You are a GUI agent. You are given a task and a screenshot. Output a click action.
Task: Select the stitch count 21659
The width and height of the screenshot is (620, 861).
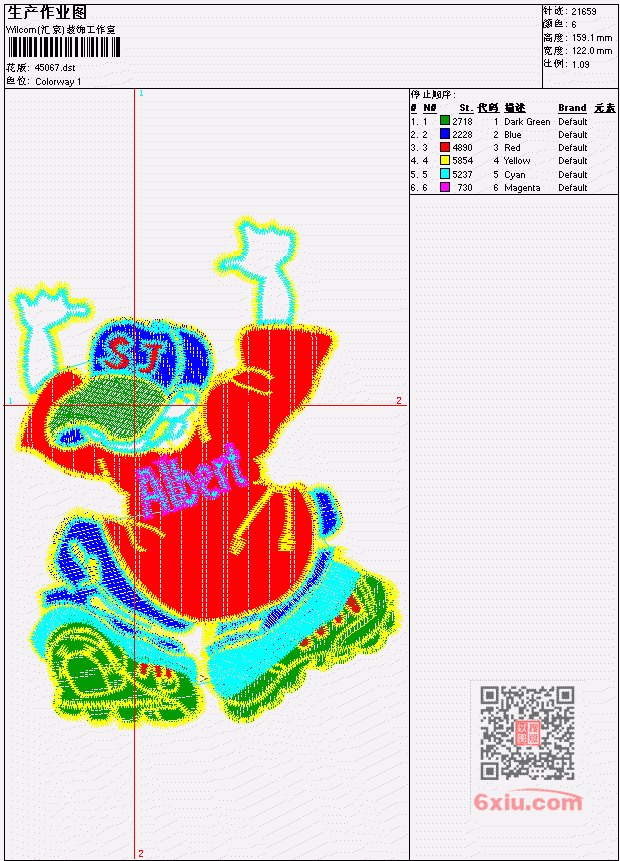click(583, 11)
